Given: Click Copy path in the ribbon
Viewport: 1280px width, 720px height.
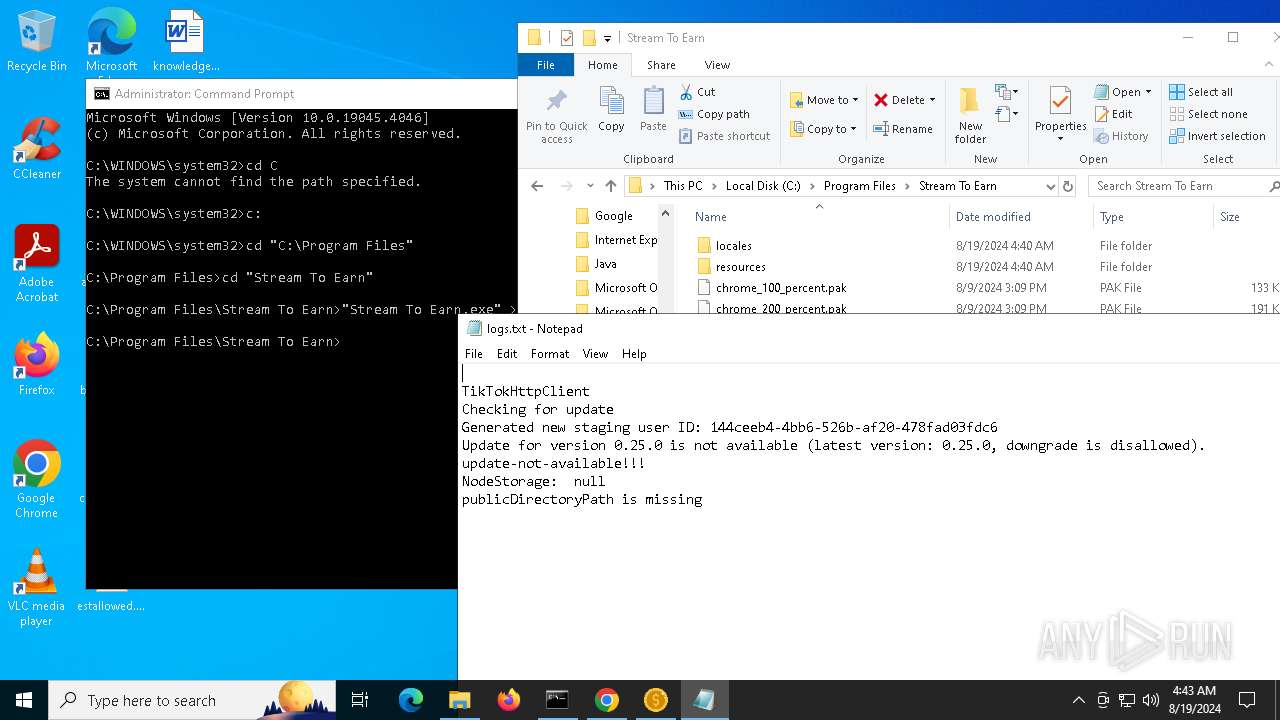Looking at the screenshot, I should (x=714, y=114).
